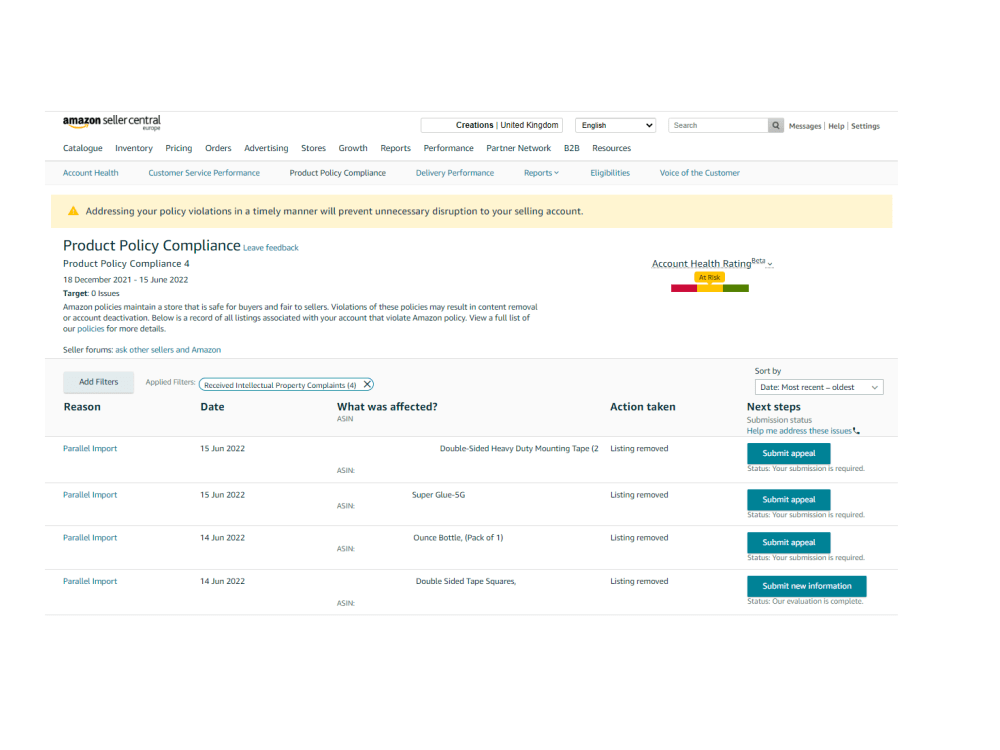Open the Orders menu
The image size is (1000, 750).
click(218, 148)
